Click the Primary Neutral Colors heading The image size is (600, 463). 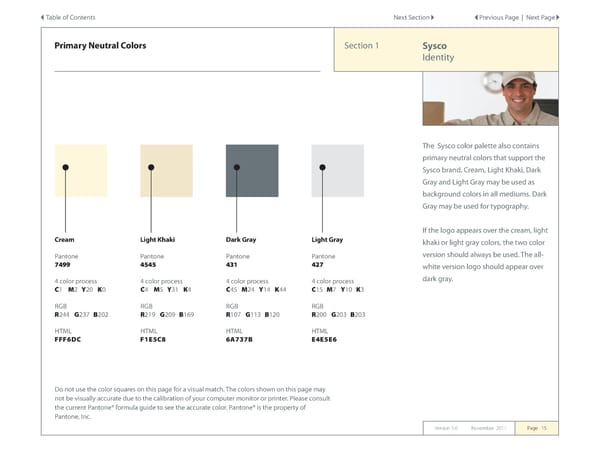tap(100, 46)
